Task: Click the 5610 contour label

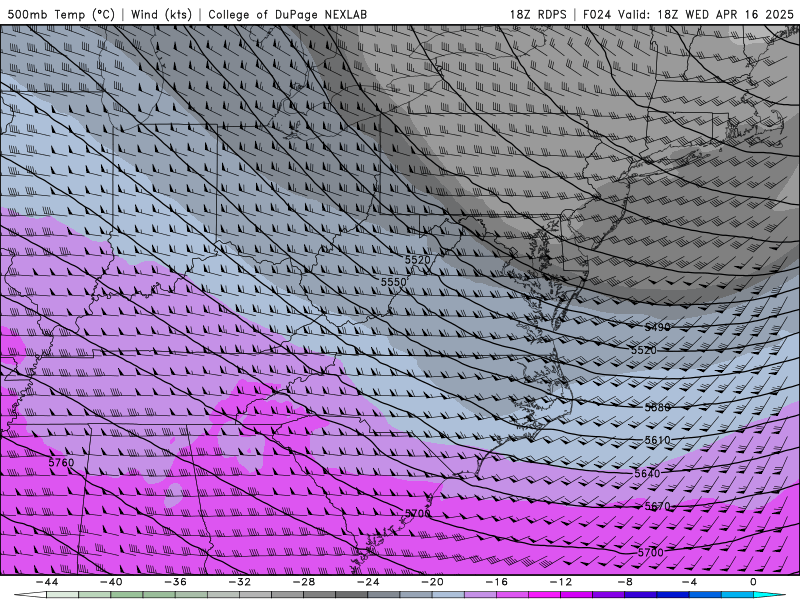Action: [658, 440]
